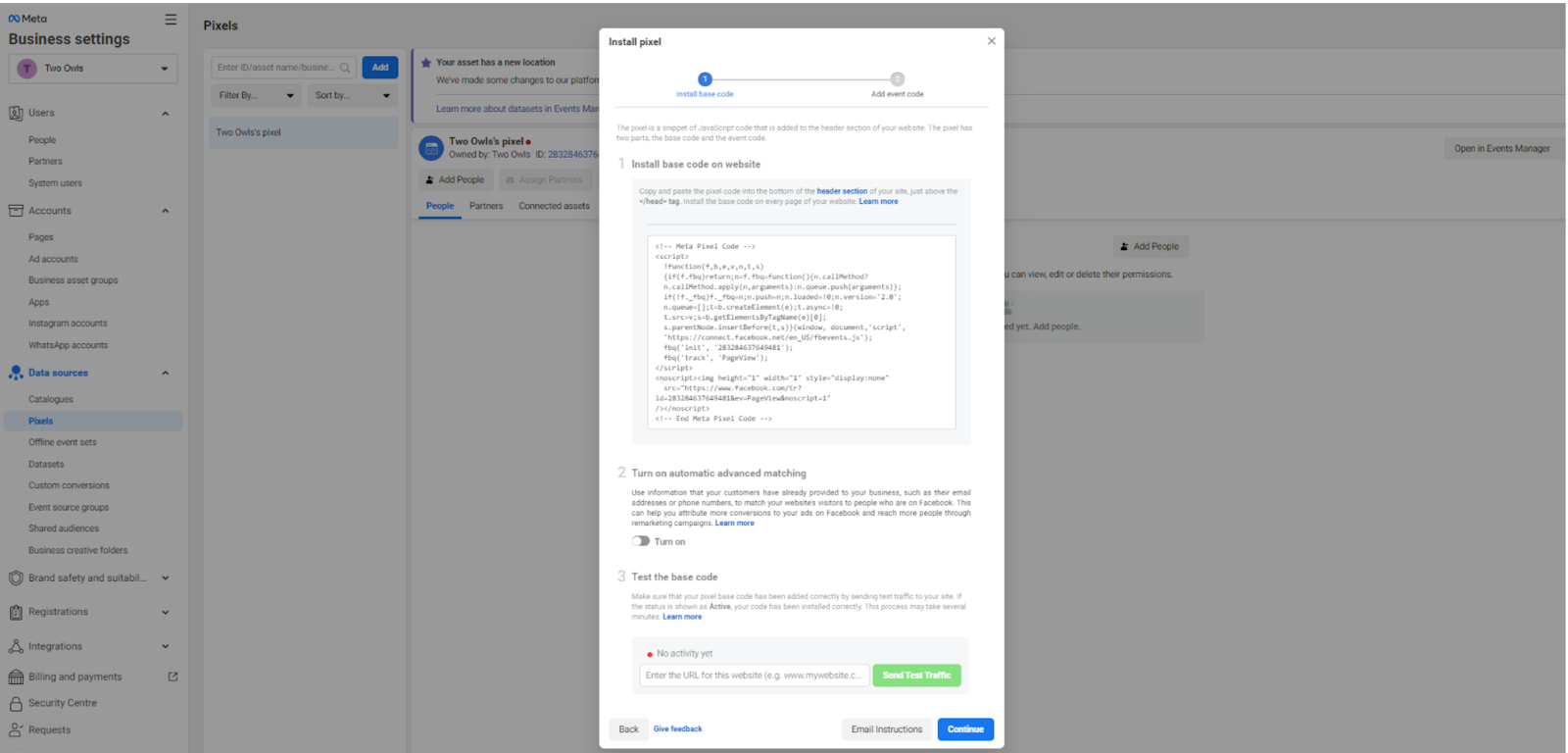Viewport: 1568px width, 753px height.
Task: Expand Brand safety and suitability section
Action: pos(165,578)
